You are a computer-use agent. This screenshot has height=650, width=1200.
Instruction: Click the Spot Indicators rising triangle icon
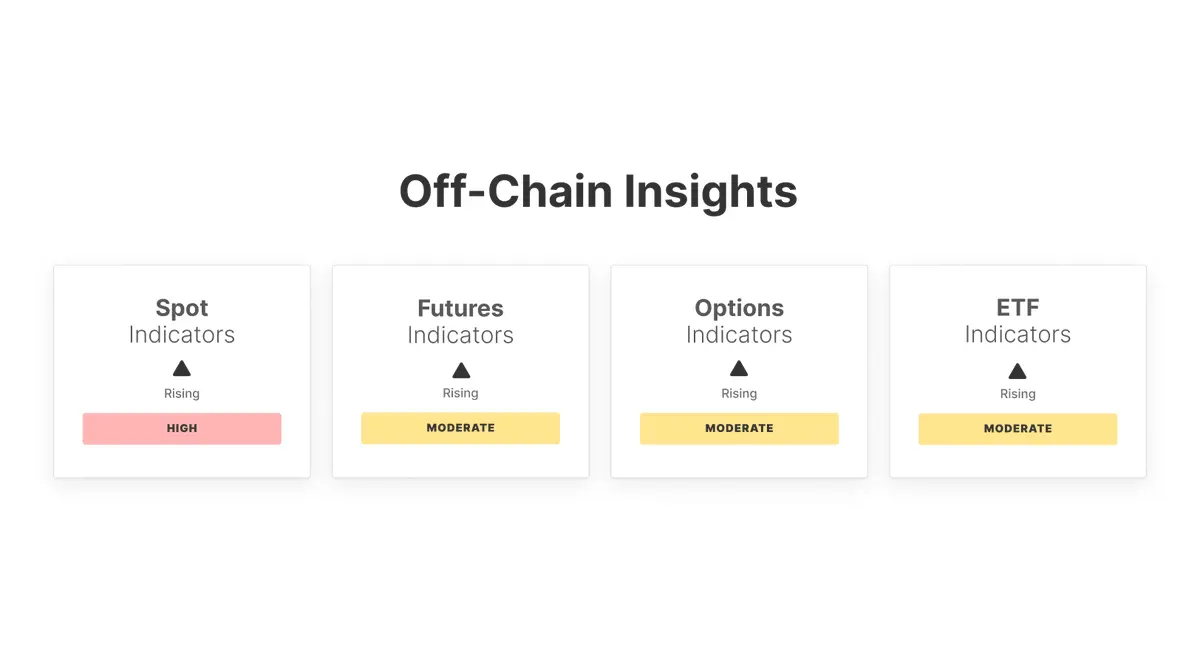[182, 369]
